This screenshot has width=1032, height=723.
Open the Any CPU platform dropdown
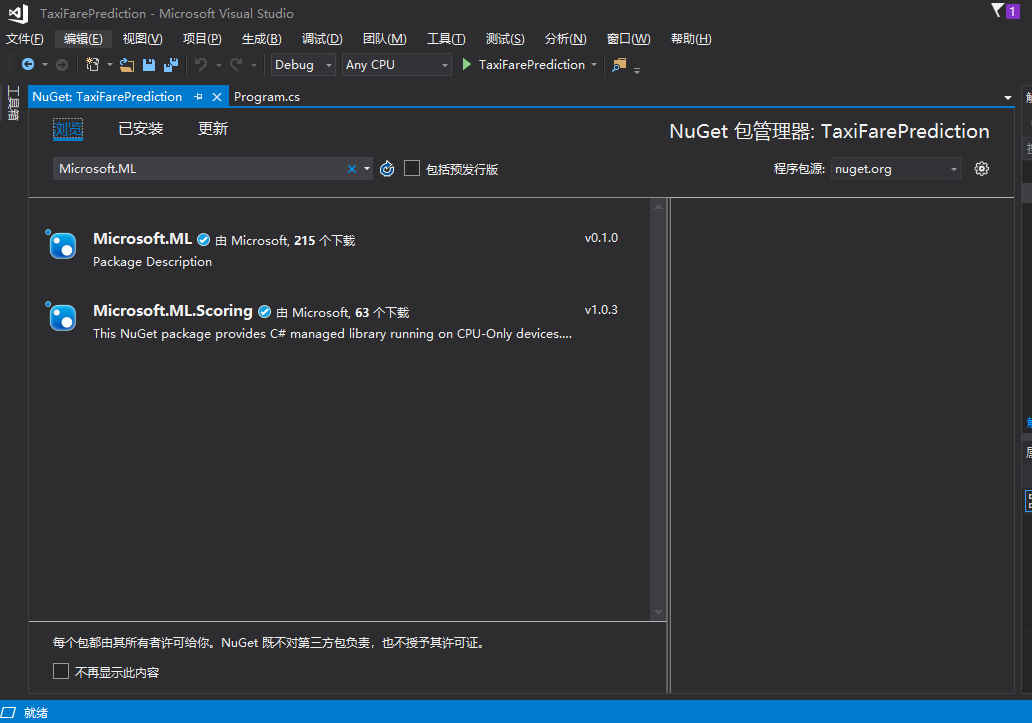(397, 65)
